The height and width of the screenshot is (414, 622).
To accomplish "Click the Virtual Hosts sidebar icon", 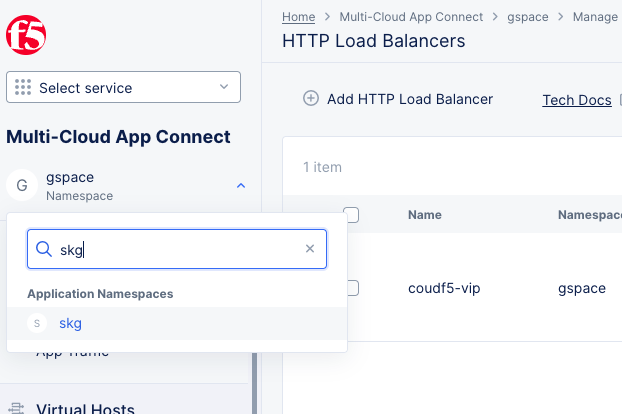I will click(18, 407).
